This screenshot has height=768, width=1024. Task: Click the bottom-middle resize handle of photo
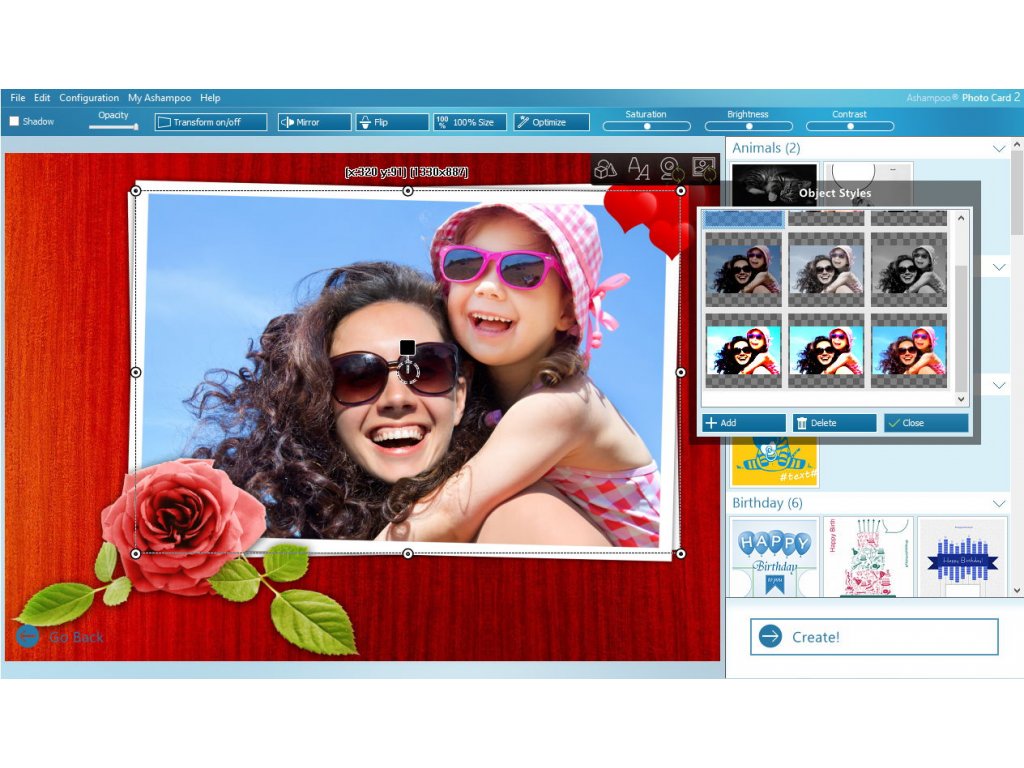pos(408,554)
